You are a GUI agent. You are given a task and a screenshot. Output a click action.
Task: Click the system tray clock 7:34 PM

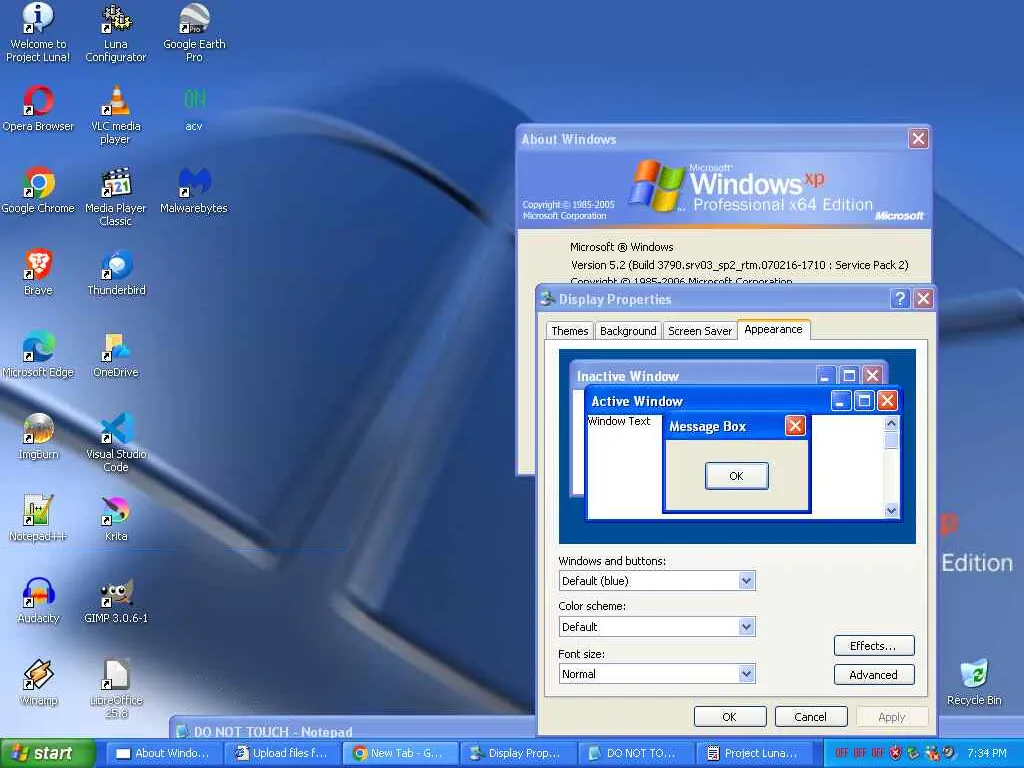(x=986, y=753)
